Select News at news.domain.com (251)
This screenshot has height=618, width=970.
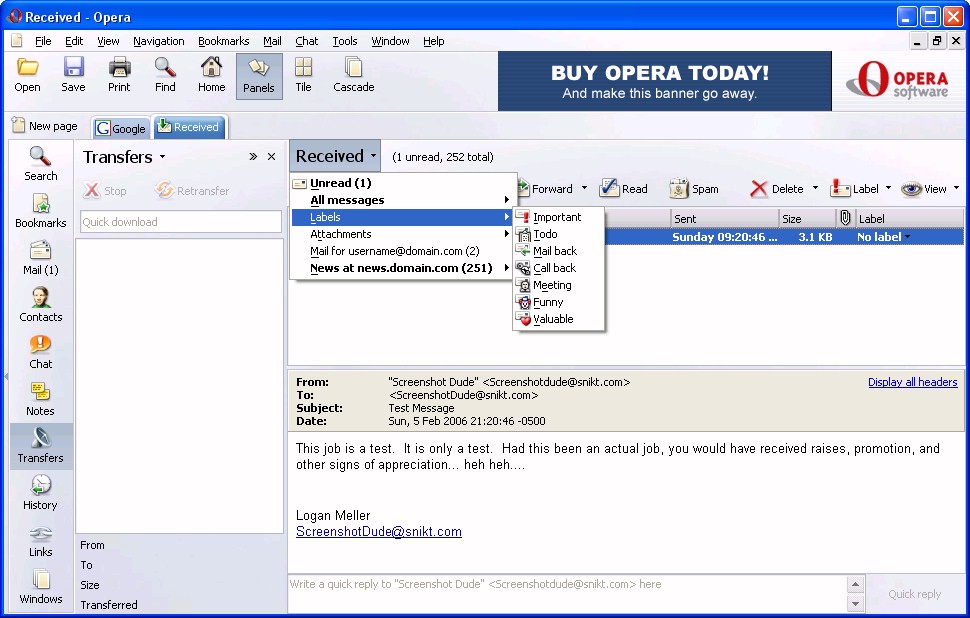point(404,268)
